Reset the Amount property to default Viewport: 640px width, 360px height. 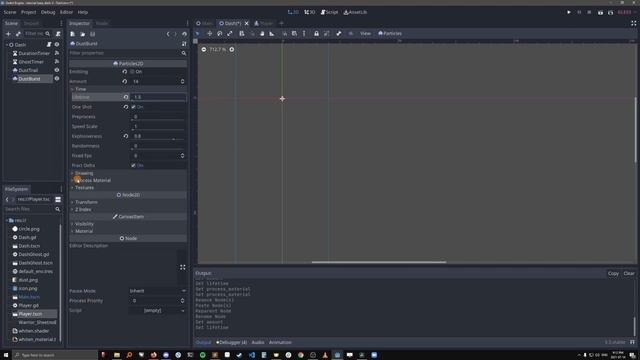point(124,81)
